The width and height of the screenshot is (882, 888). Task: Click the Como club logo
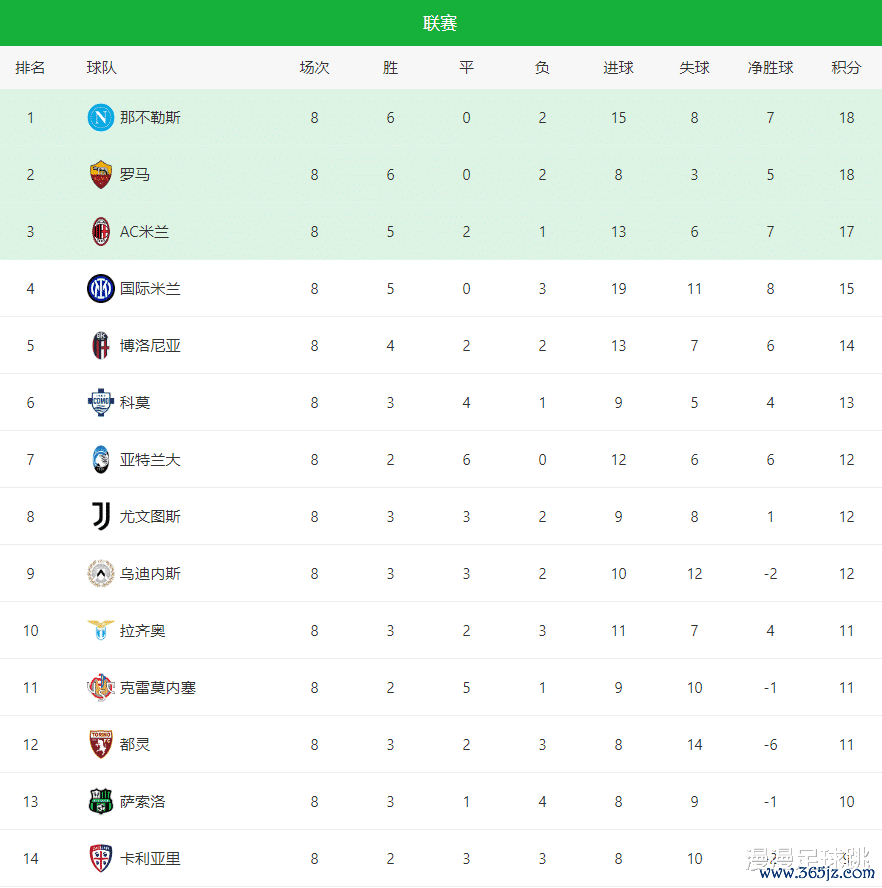(x=101, y=403)
